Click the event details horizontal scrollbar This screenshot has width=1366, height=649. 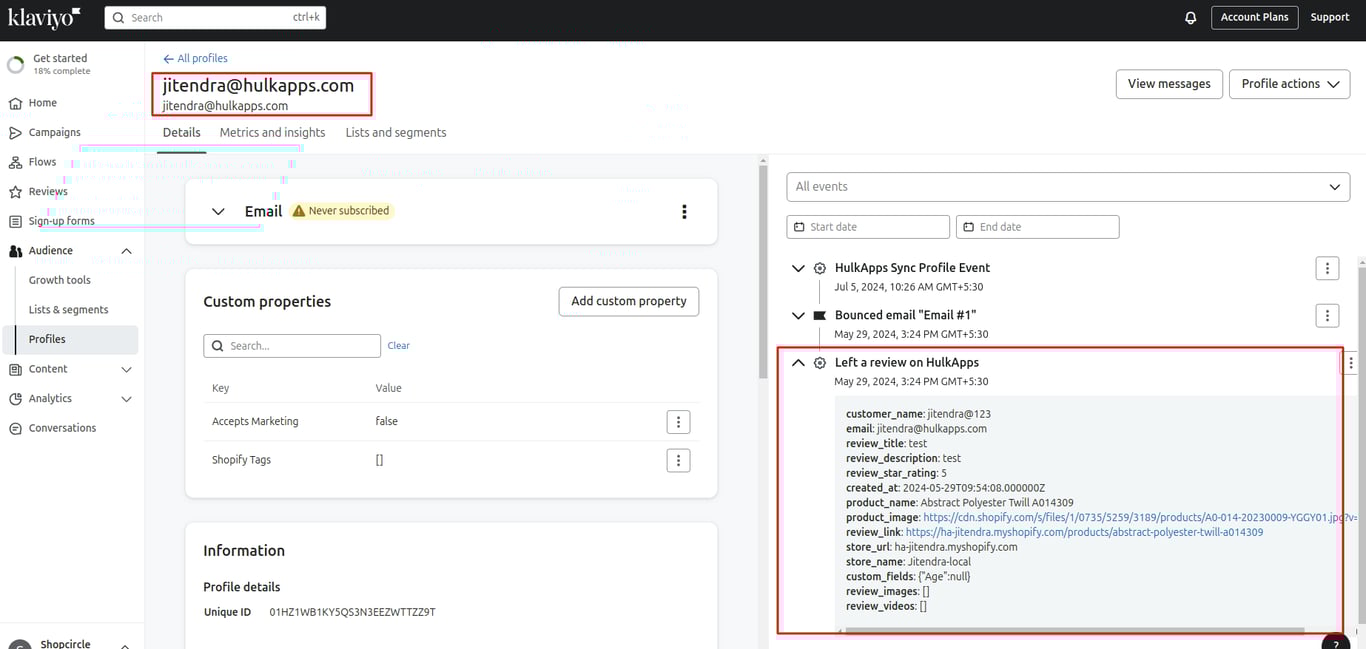1074,631
